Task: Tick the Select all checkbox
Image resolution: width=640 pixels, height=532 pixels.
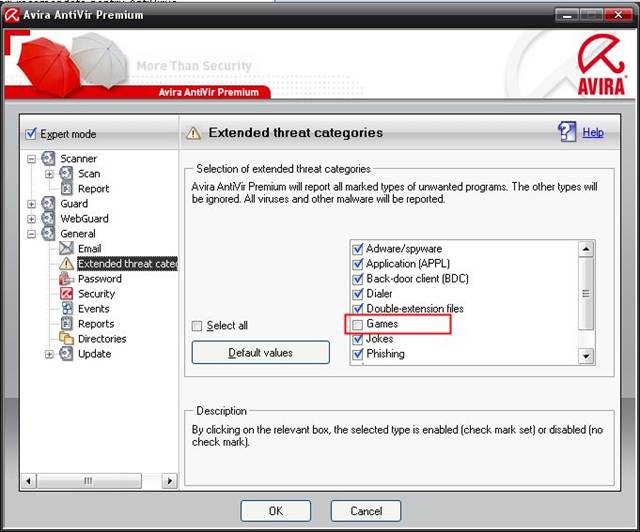Action: [197, 326]
